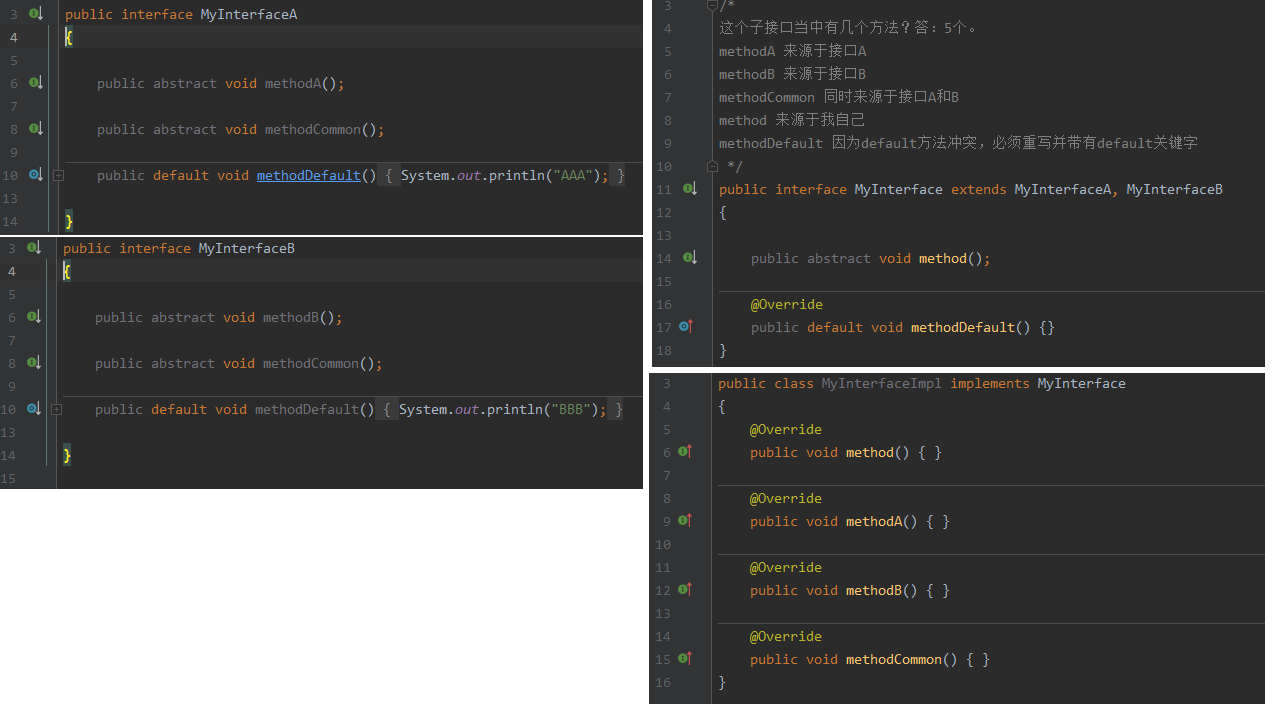Click implements gutter icon beside methodA() in MyInterfaceImpl
The width and height of the screenshot is (1288, 728).
685,521
